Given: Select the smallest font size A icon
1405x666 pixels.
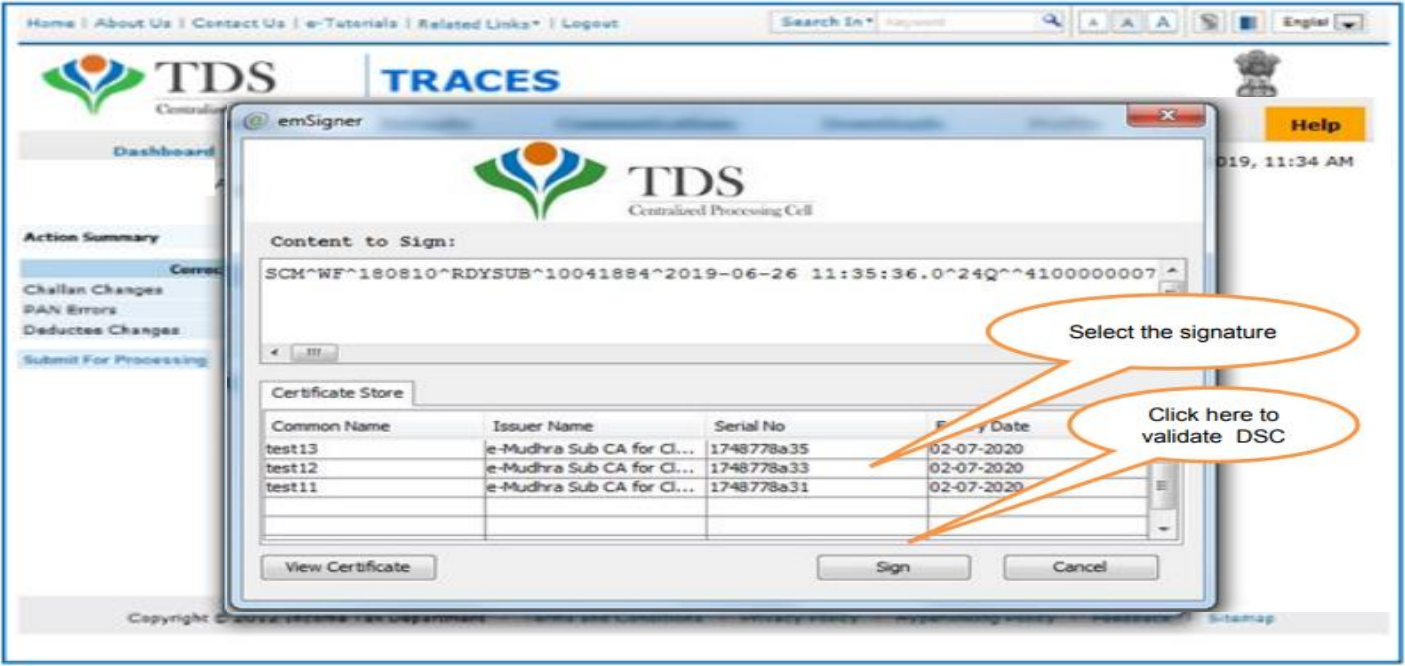Looking at the screenshot, I should click(1092, 22).
